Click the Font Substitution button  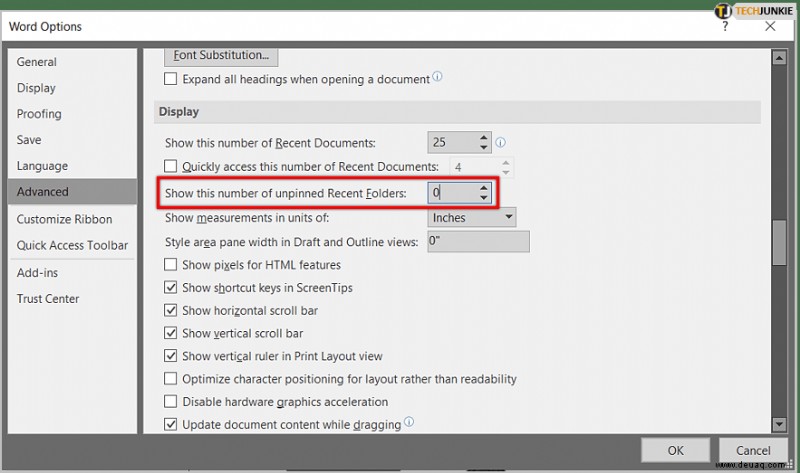[221, 56]
